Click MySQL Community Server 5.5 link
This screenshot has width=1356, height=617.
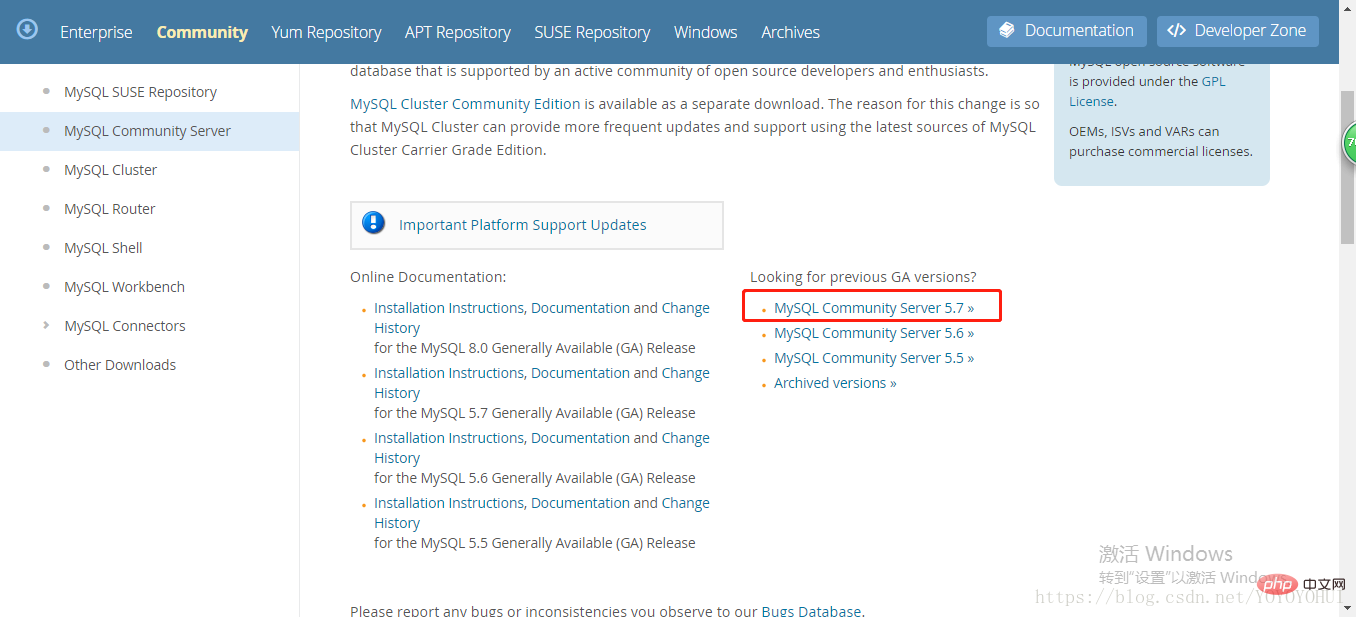click(874, 358)
